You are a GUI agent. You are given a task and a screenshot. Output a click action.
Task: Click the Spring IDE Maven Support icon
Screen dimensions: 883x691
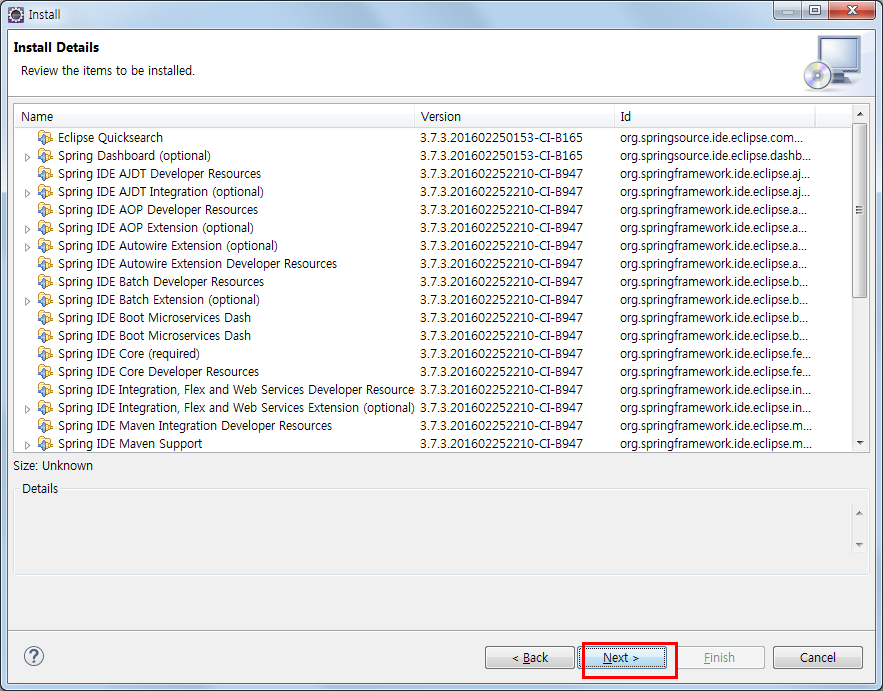coord(45,444)
